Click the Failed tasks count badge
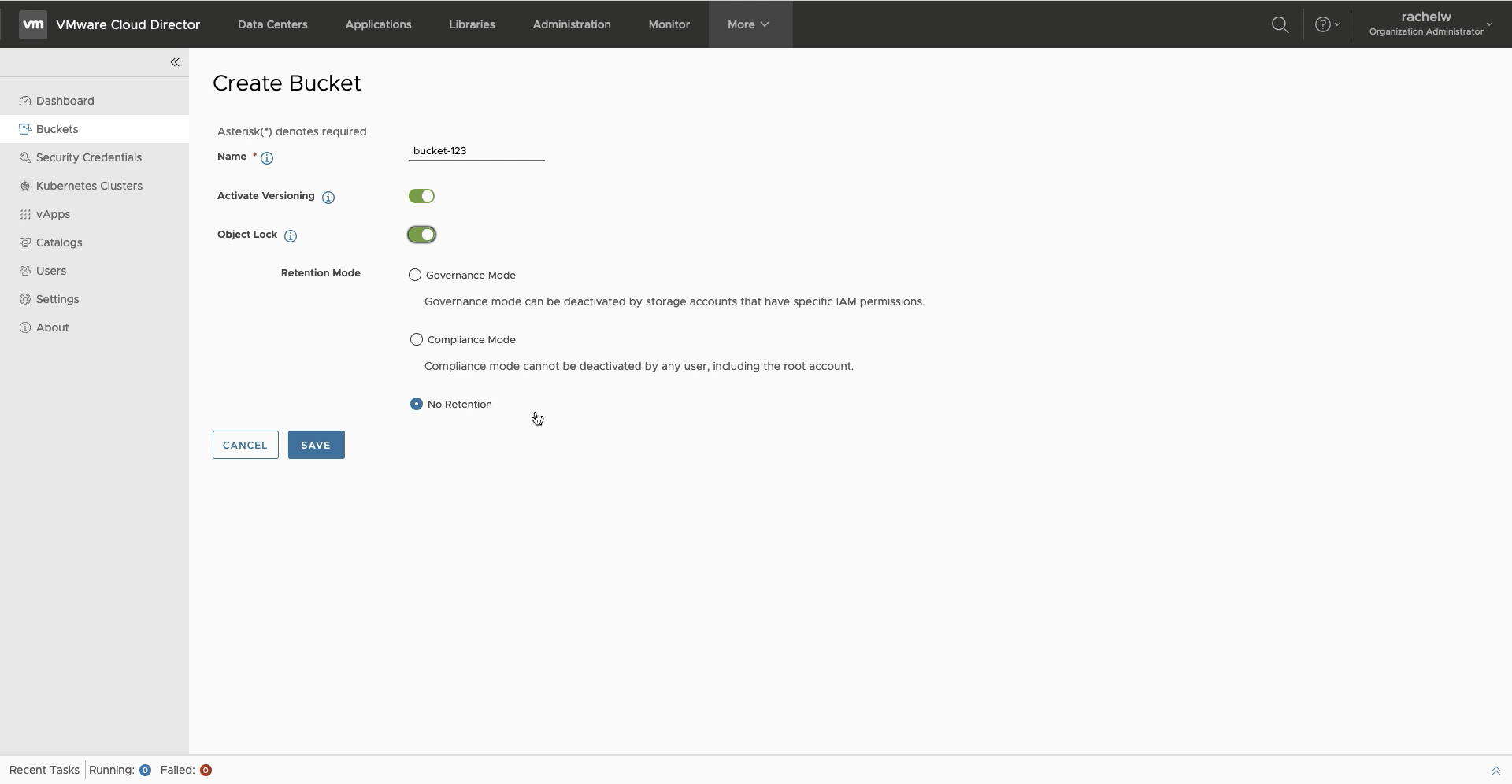The height and width of the screenshot is (784, 1512). point(206,771)
